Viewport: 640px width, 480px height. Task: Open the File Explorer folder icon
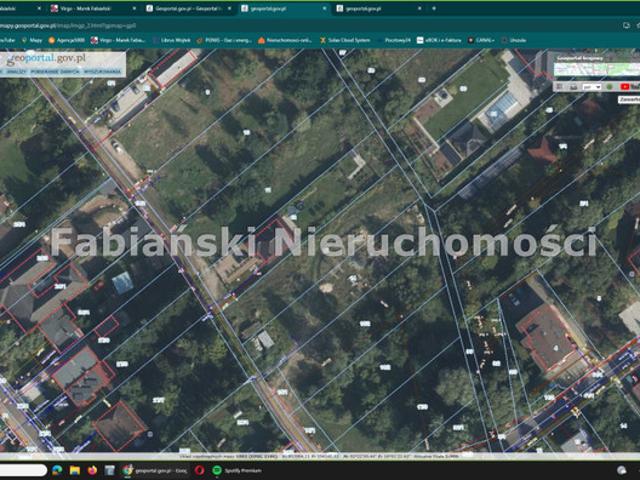[x=74, y=470]
